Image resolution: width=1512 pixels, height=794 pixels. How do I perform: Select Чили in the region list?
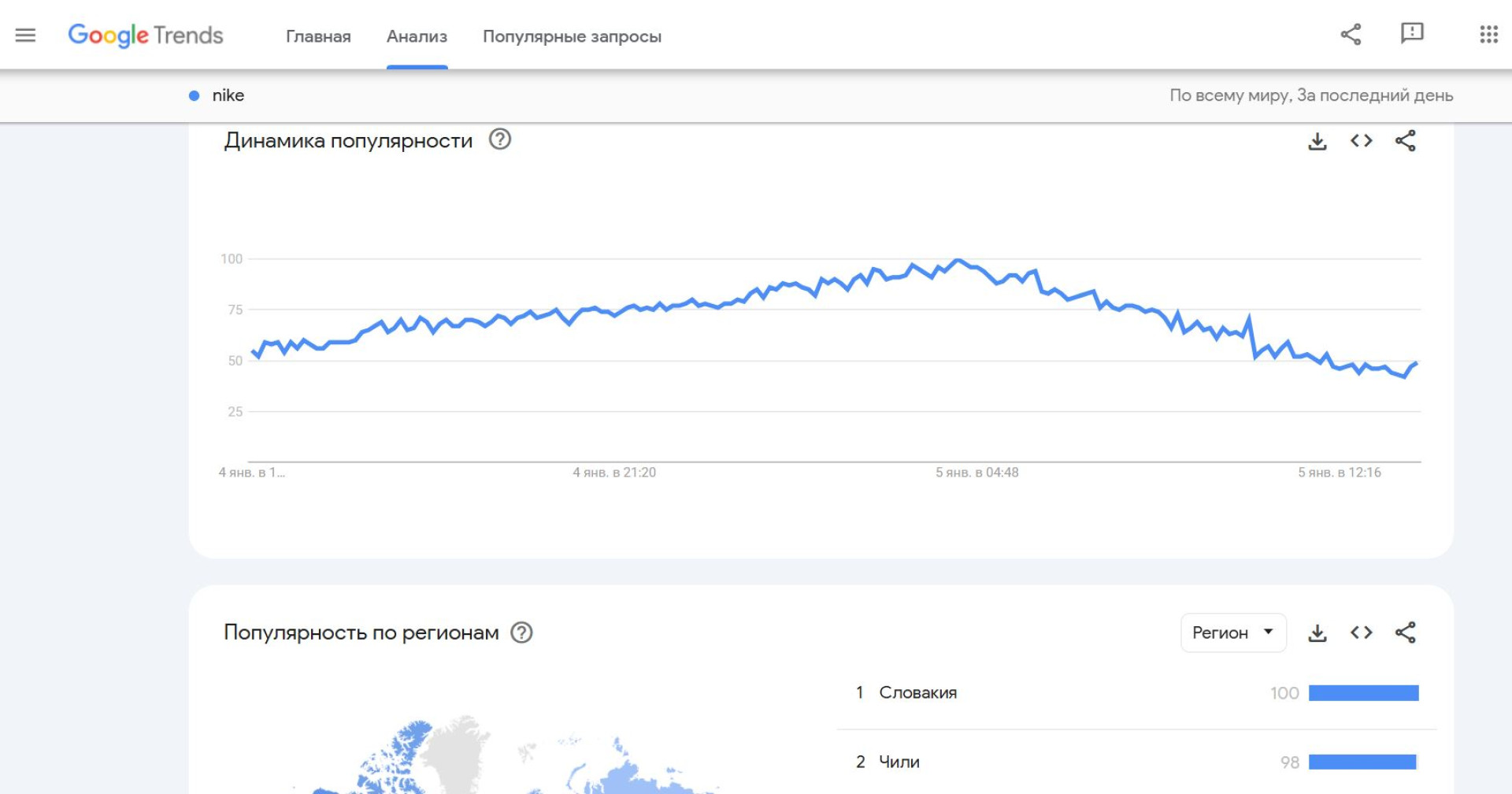[x=899, y=762]
